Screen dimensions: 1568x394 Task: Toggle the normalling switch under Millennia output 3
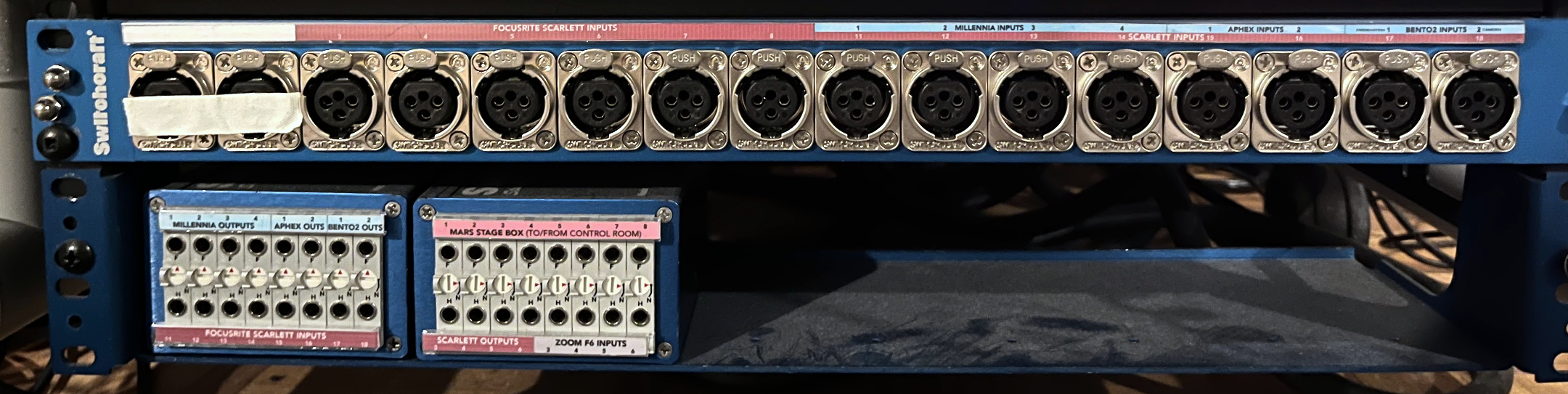point(229,277)
